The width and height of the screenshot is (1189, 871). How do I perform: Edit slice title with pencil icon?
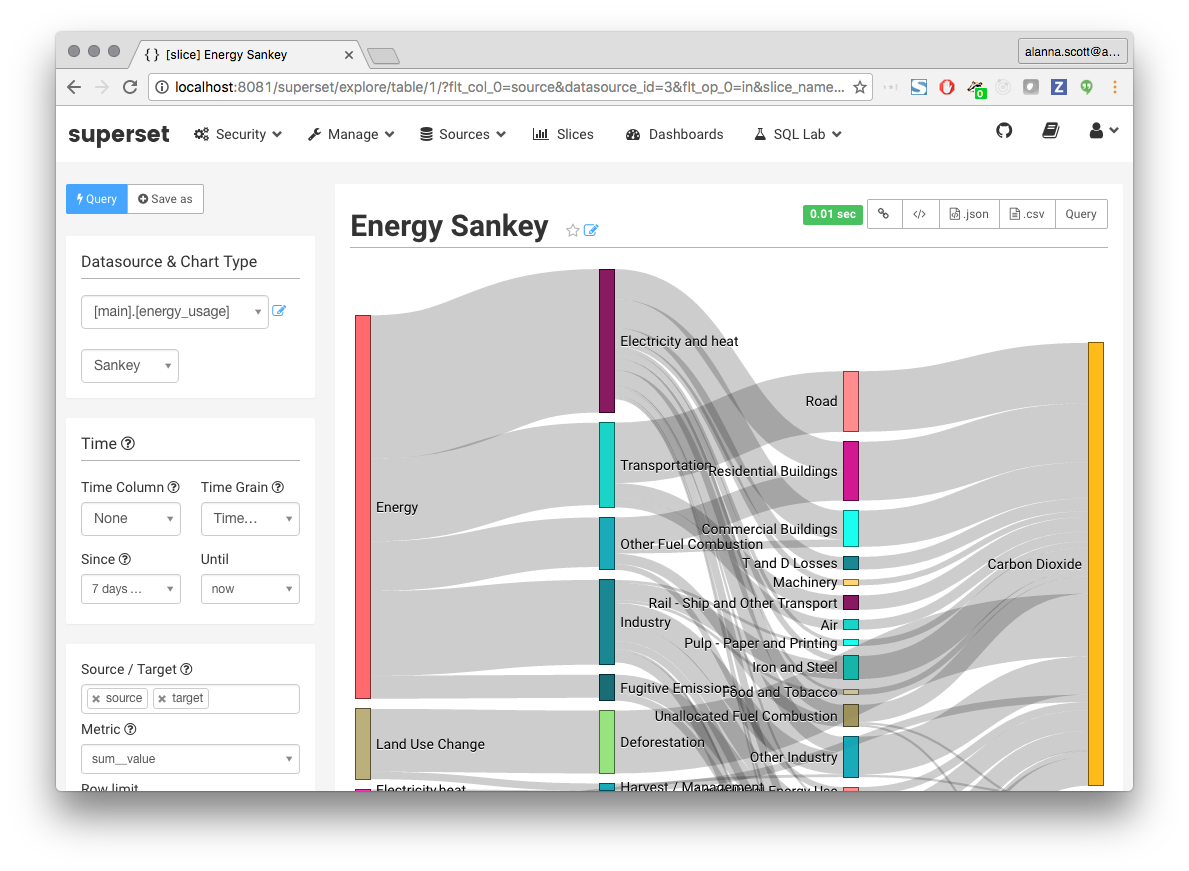(x=591, y=230)
